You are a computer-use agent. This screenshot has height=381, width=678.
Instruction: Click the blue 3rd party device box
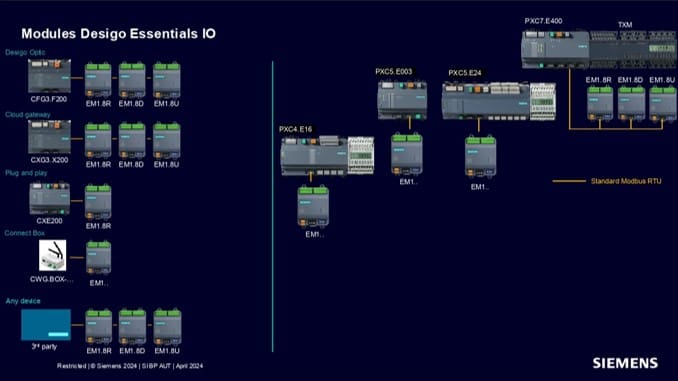[x=46, y=325]
